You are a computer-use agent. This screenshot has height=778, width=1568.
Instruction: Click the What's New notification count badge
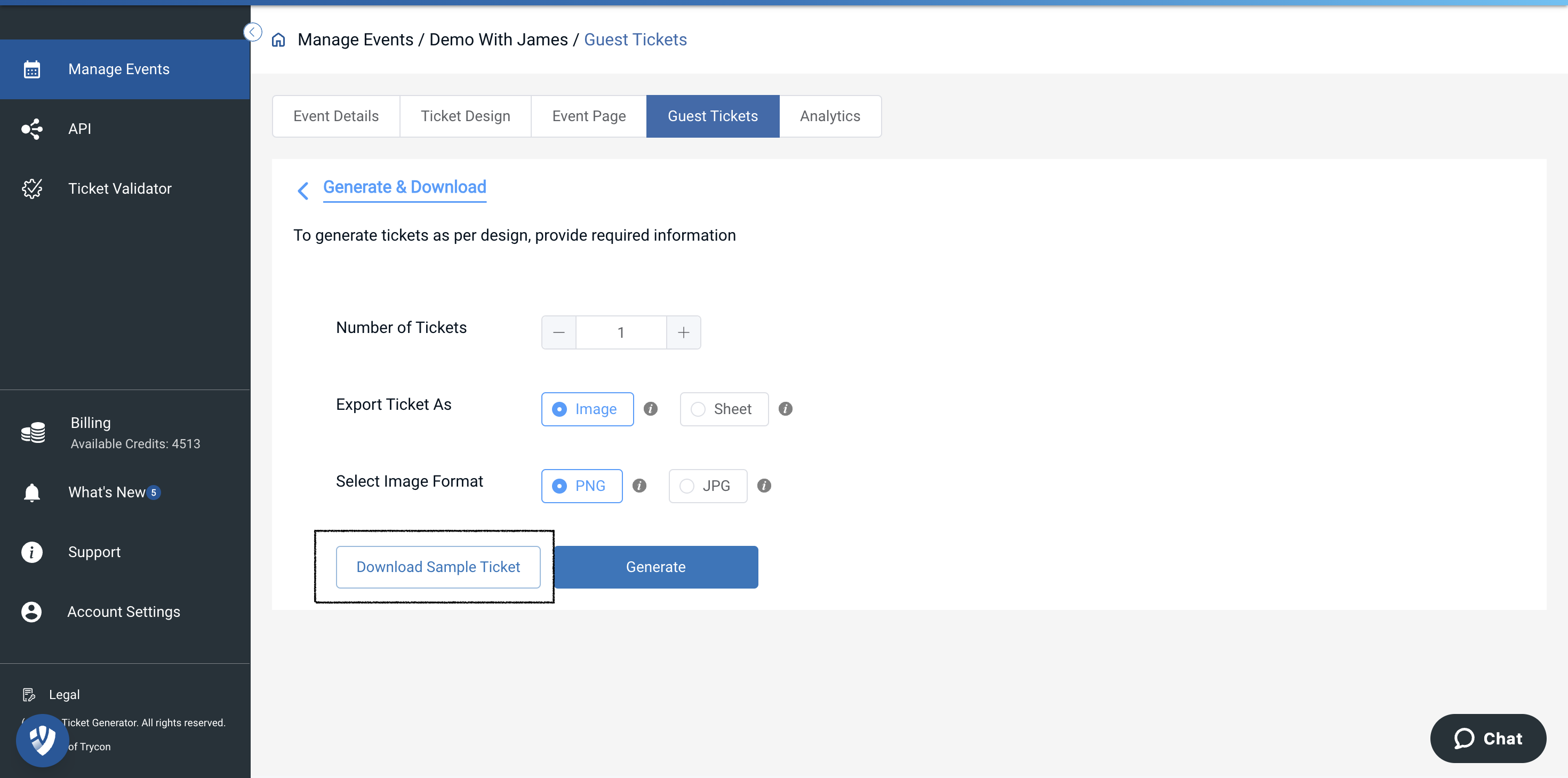click(154, 493)
